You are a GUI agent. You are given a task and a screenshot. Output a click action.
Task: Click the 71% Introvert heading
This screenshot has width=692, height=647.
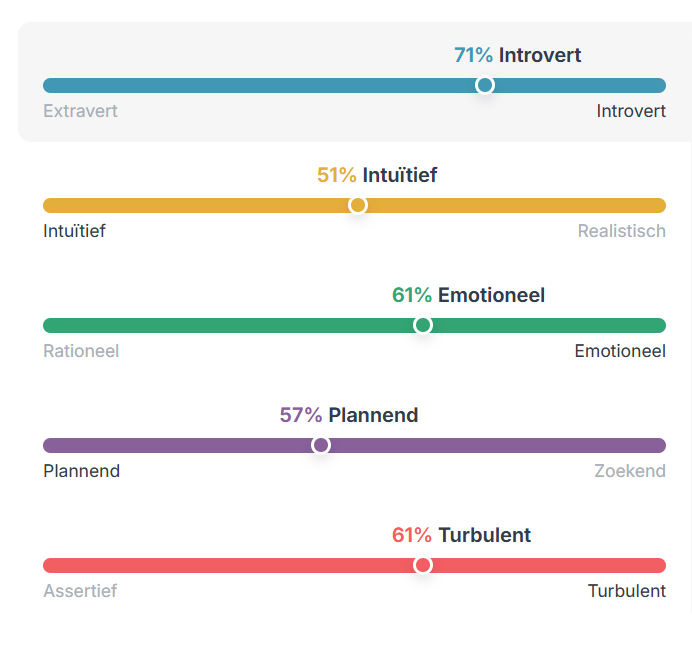(x=518, y=55)
